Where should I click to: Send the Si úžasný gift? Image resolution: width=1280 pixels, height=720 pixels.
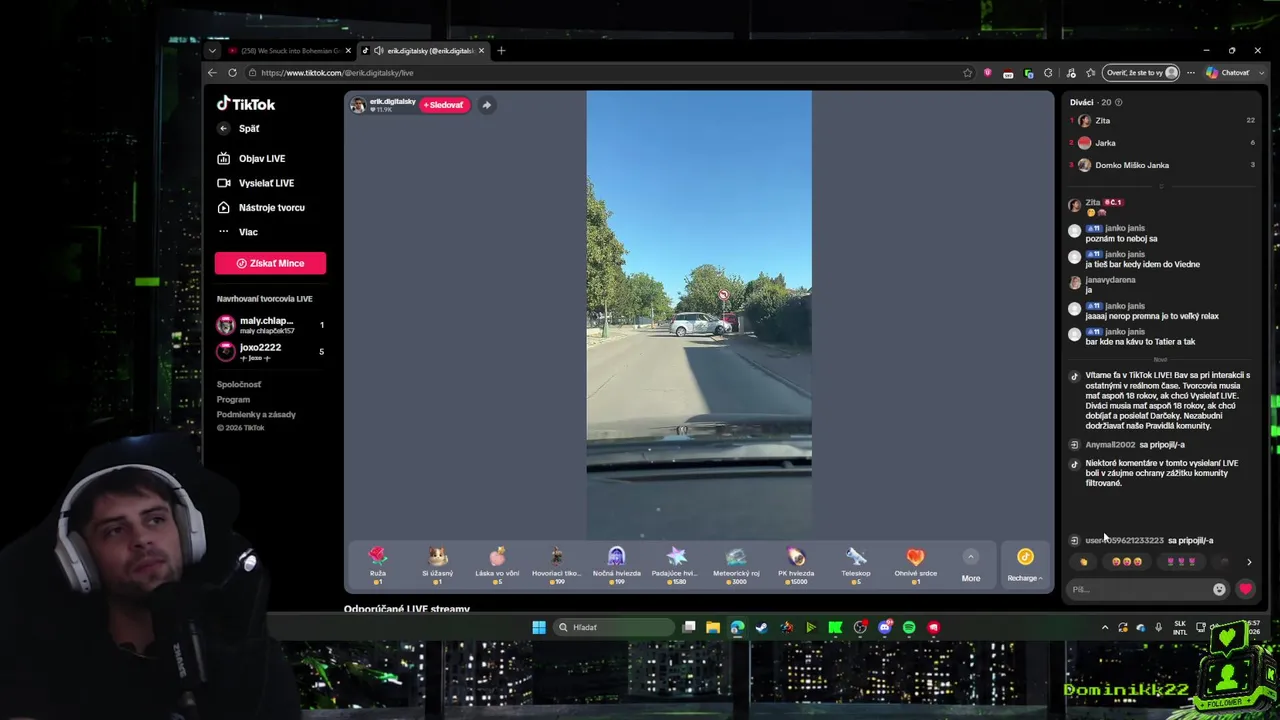point(437,565)
